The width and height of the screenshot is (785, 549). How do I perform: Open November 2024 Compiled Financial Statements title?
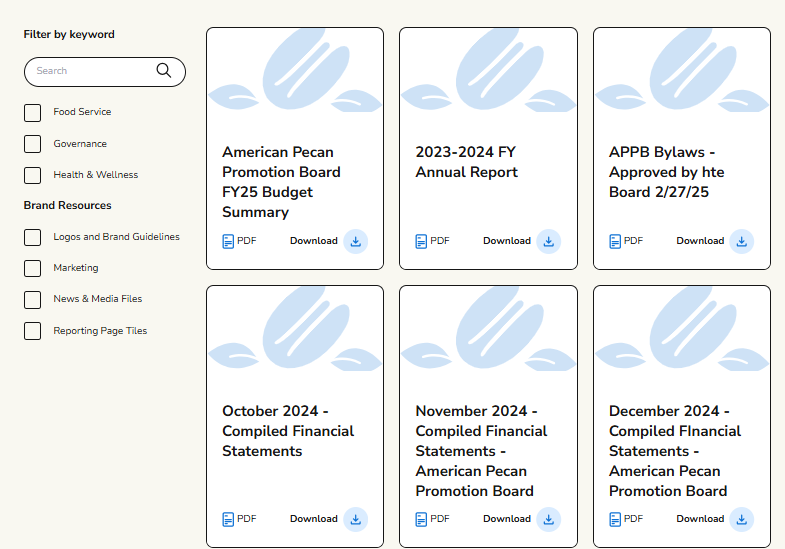pos(481,451)
